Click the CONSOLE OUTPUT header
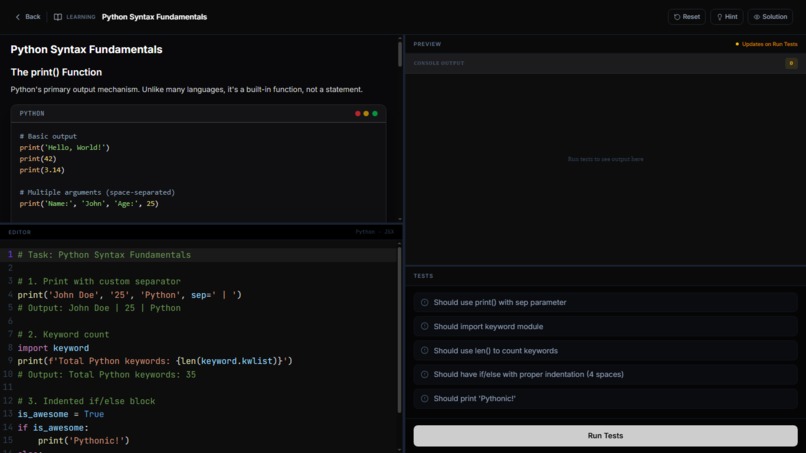 pos(438,63)
